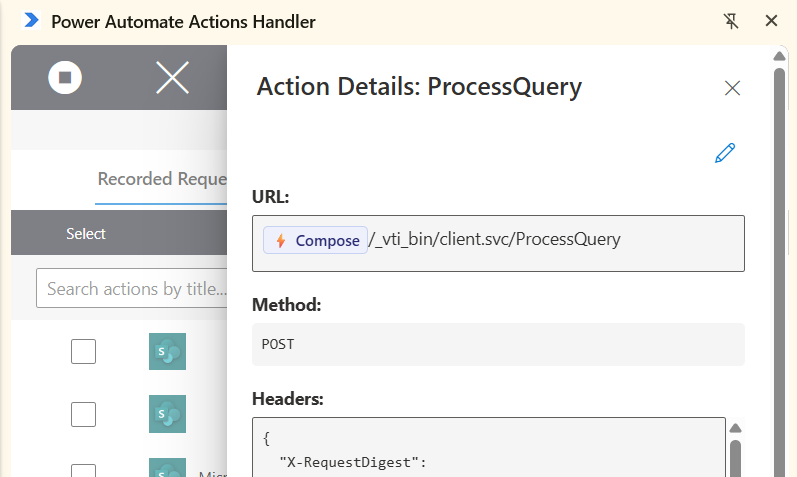The height and width of the screenshot is (477, 797).
Task: Click the Action Details: ProcessQuery heading
Action: (x=419, y=86)
